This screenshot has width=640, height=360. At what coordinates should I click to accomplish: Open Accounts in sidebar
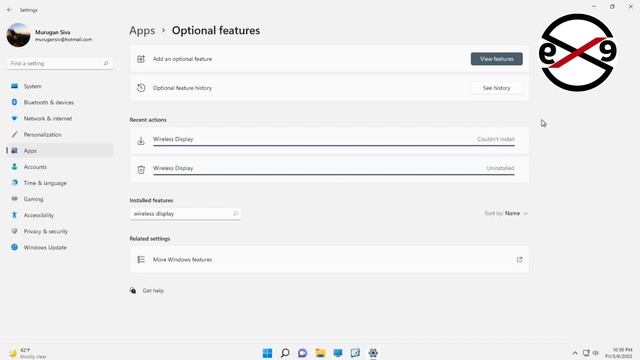pyautogui.click(x=60, y=167)
